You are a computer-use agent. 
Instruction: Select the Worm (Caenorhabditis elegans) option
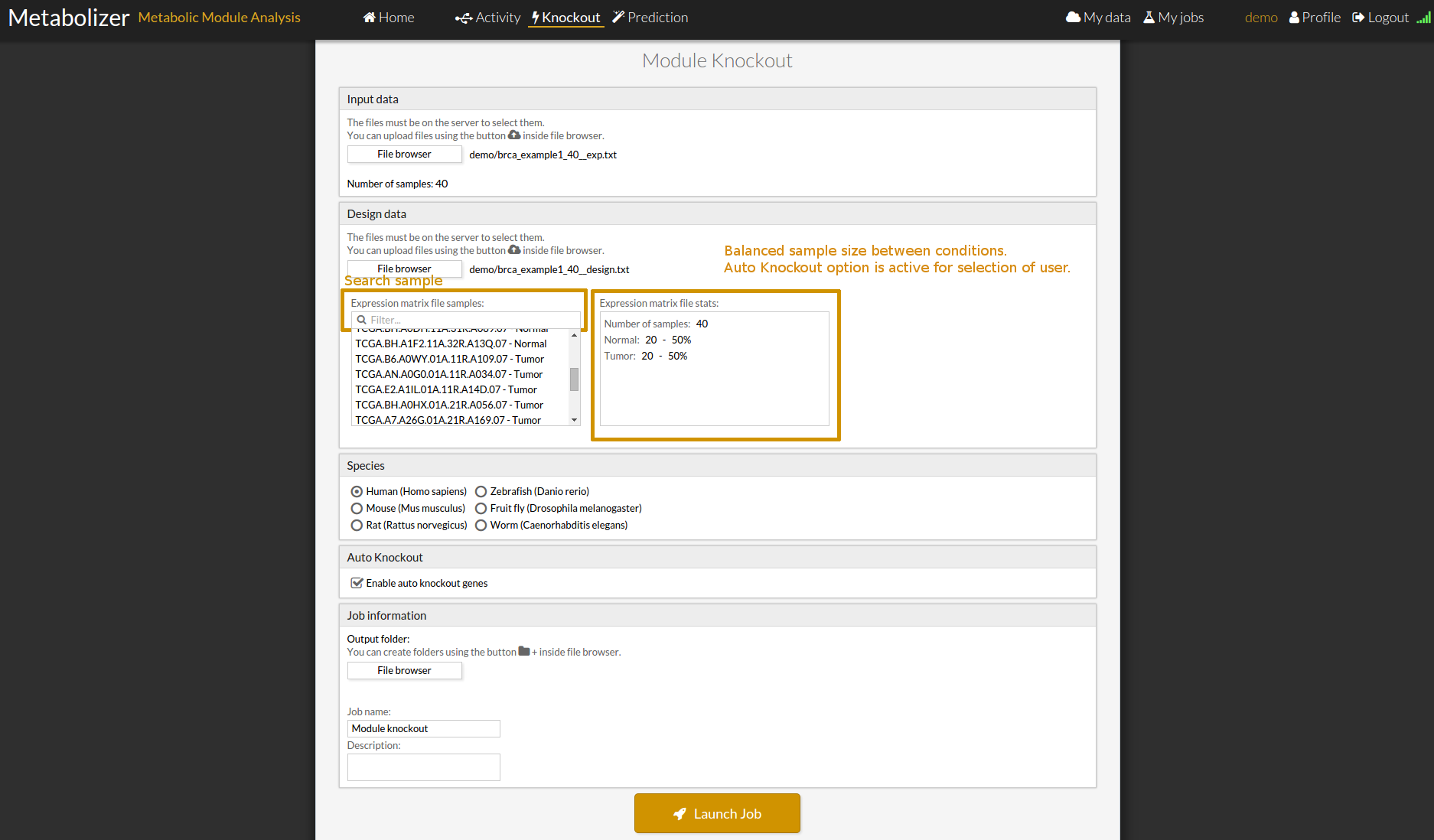[481, 525]
